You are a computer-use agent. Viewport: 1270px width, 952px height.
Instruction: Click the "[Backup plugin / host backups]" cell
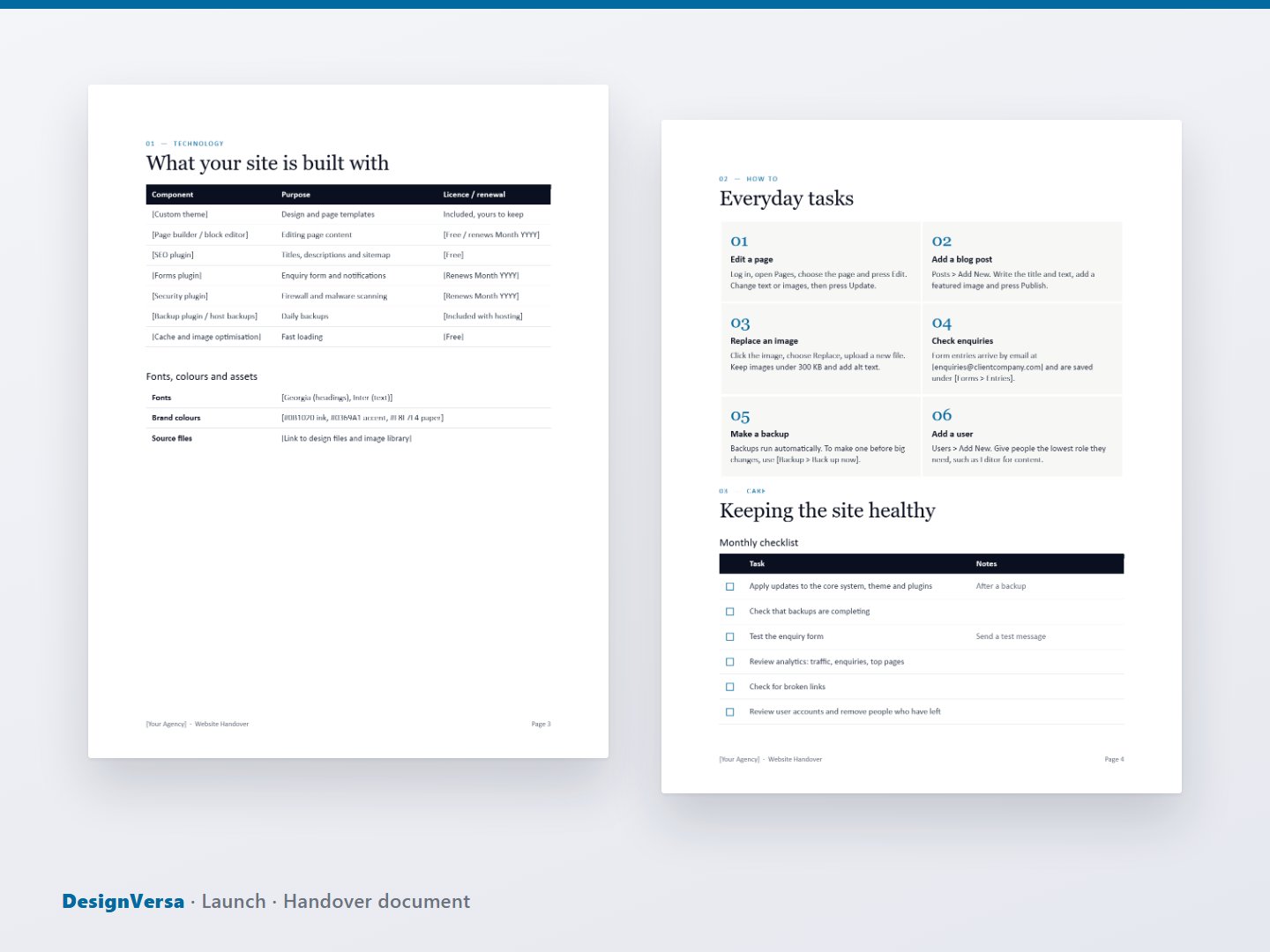coord(205,316)
